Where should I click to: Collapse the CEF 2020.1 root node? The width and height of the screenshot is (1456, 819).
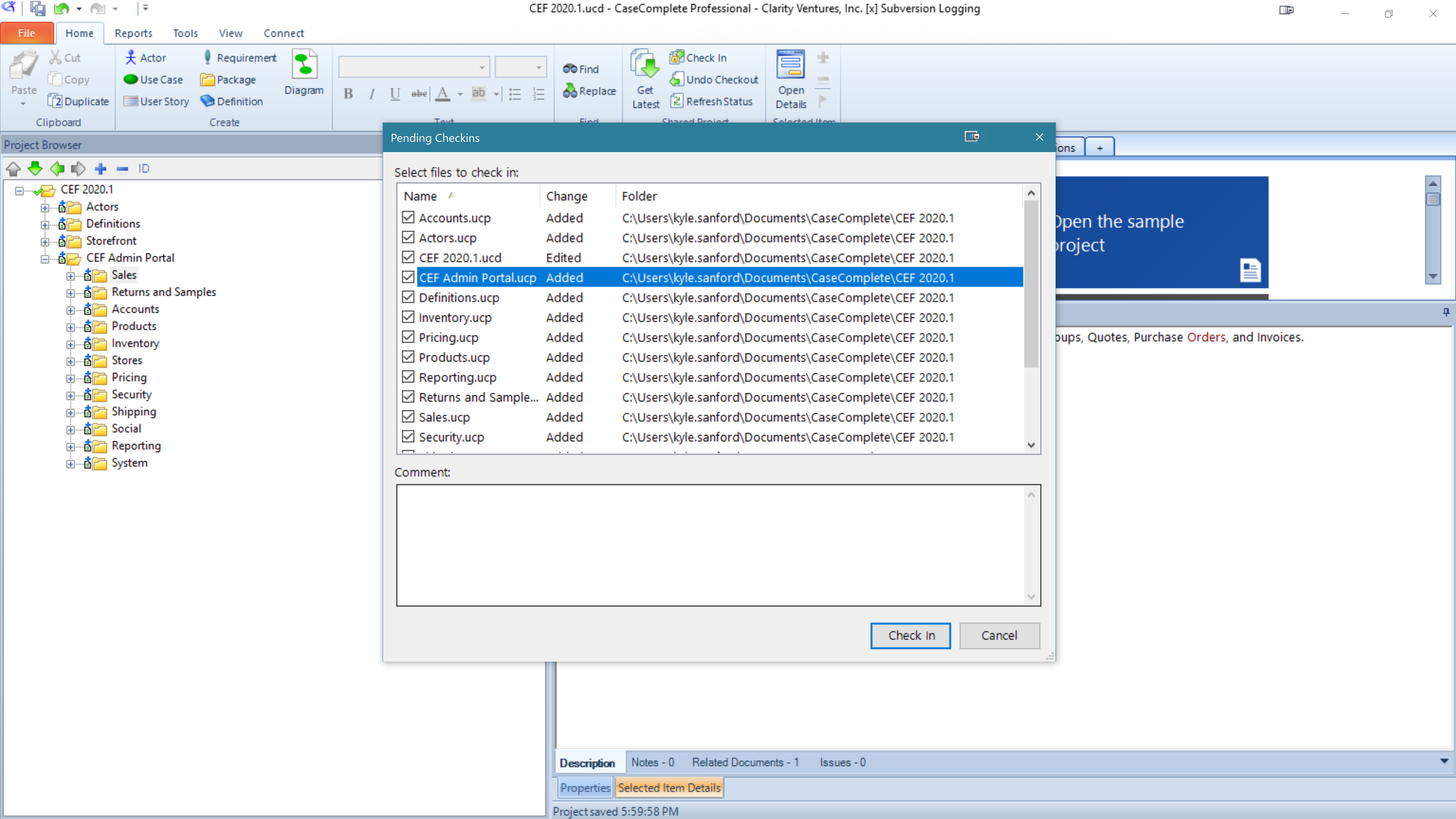click(x=19, y=190)
